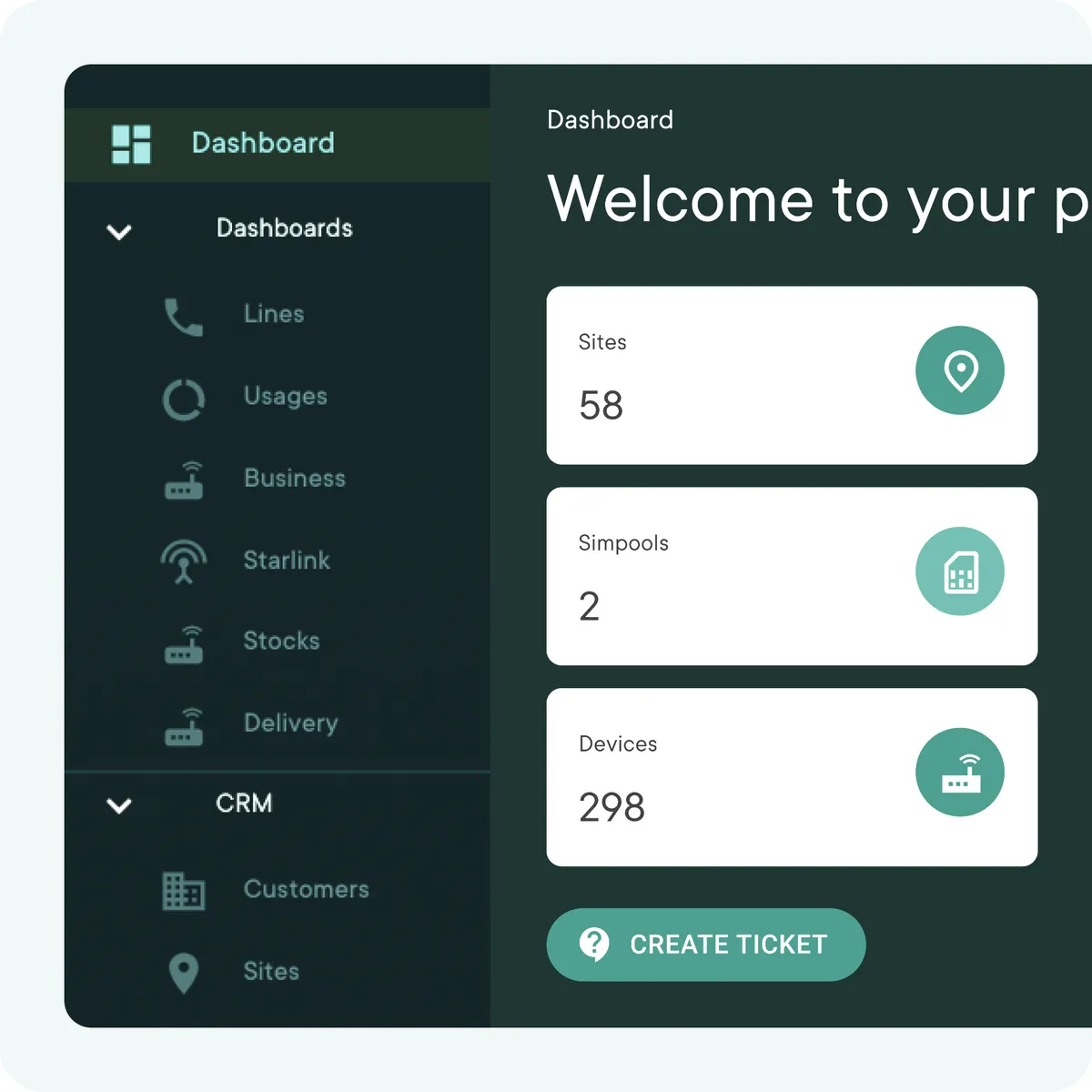
Task: Select the CRM section label
Action: tap(244, 804)
